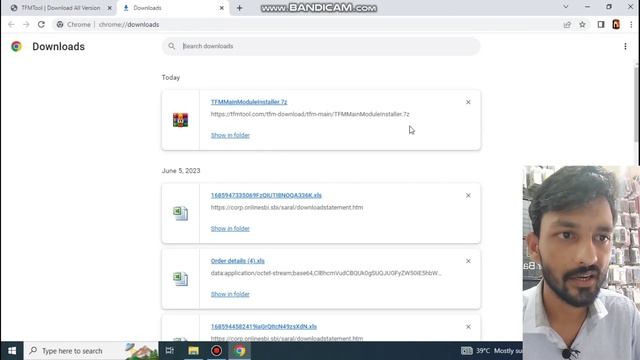Remove the 1685947335069 xls entry from list

click(x=468, y=196)
